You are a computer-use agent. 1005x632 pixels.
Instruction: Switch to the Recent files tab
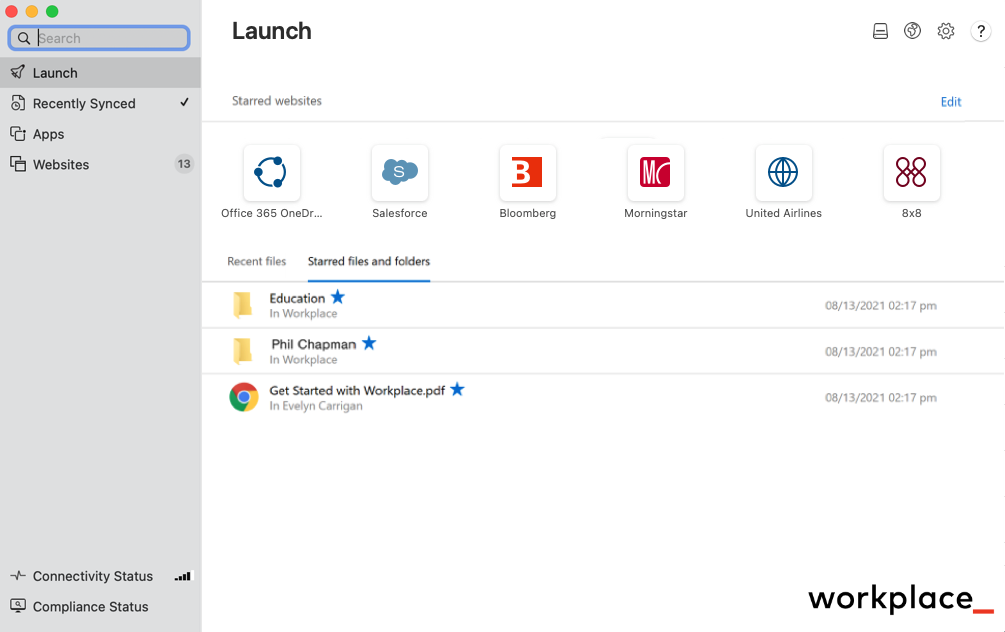257,260
